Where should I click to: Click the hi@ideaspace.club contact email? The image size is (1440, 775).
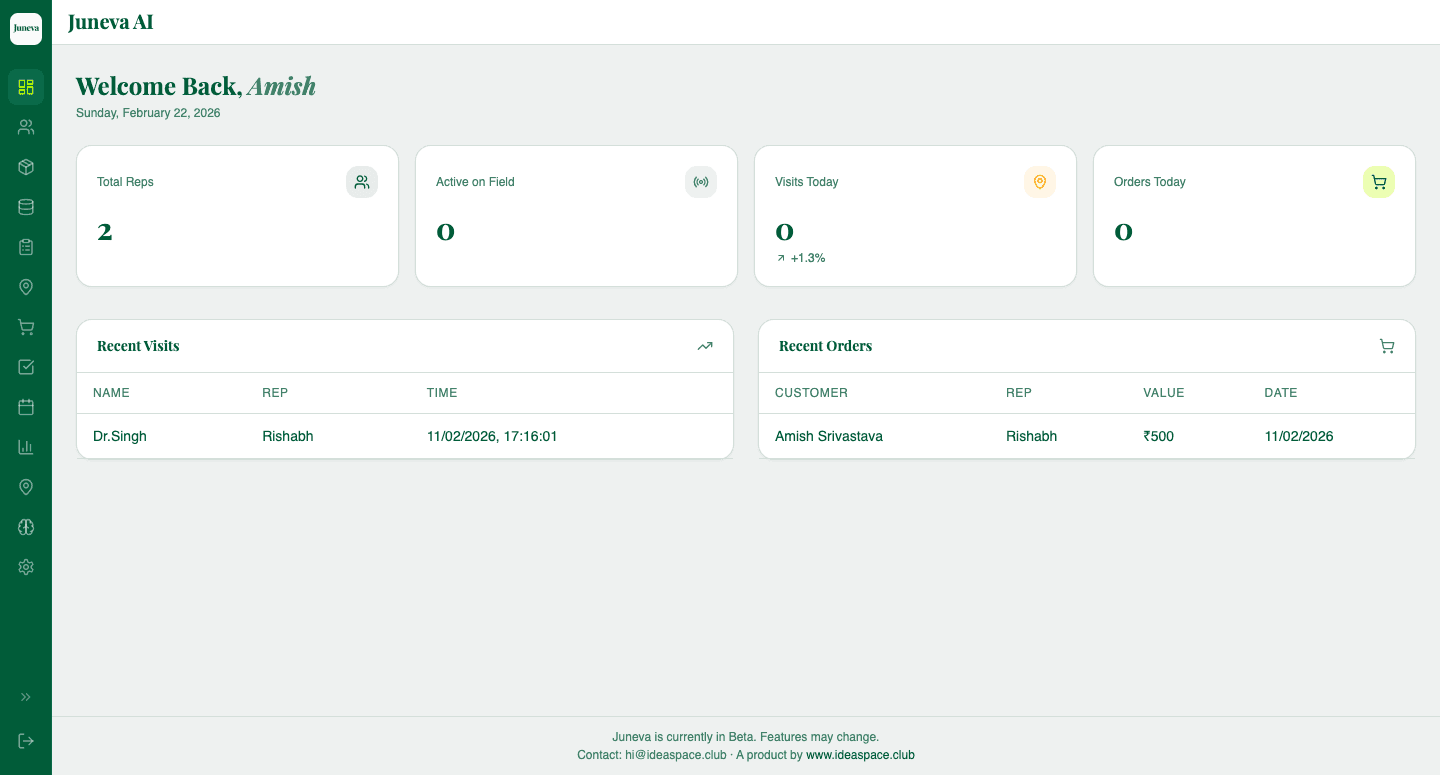click(x=676, y=755)
